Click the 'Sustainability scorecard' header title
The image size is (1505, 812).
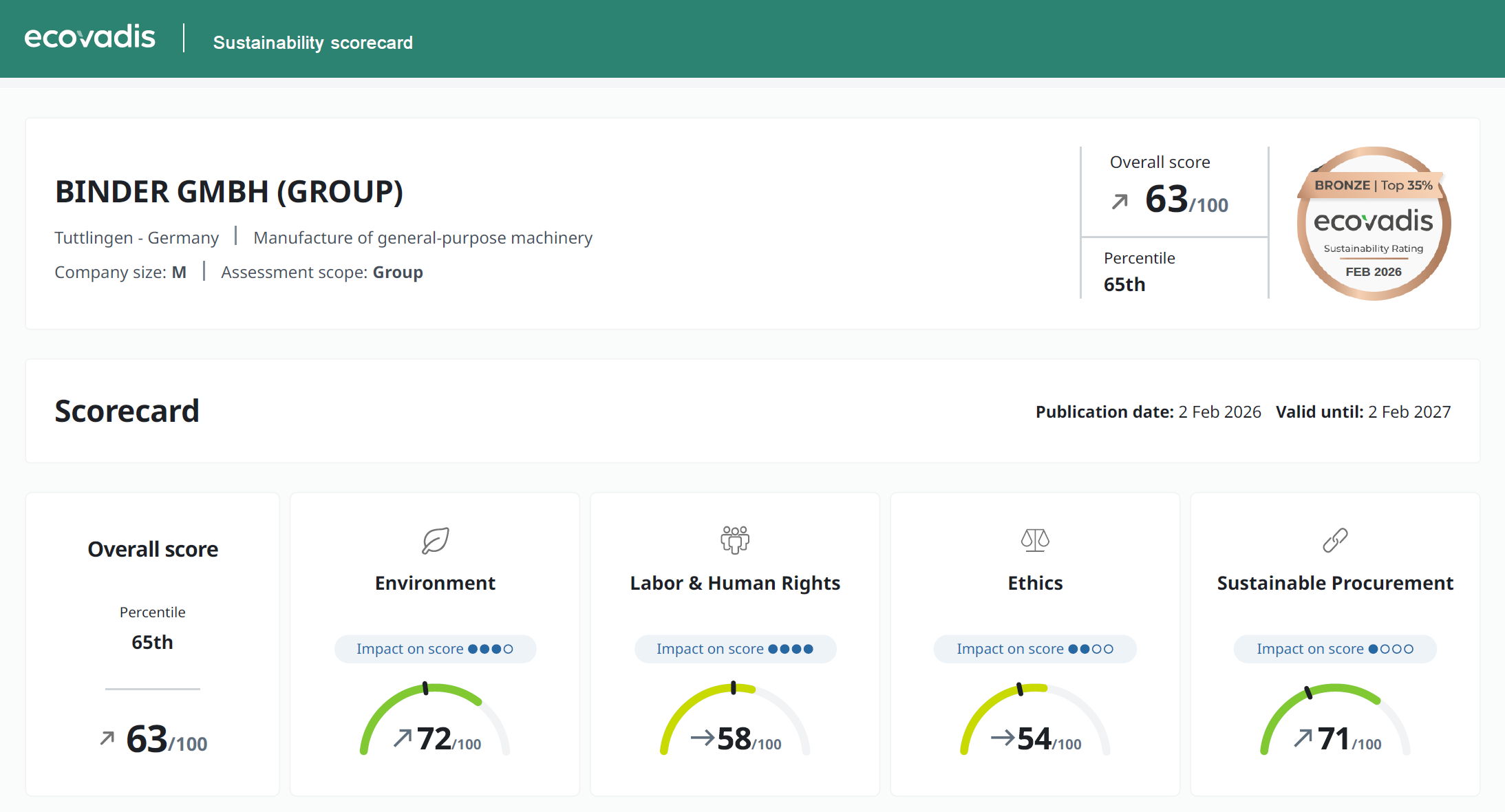tap(313, 43)
